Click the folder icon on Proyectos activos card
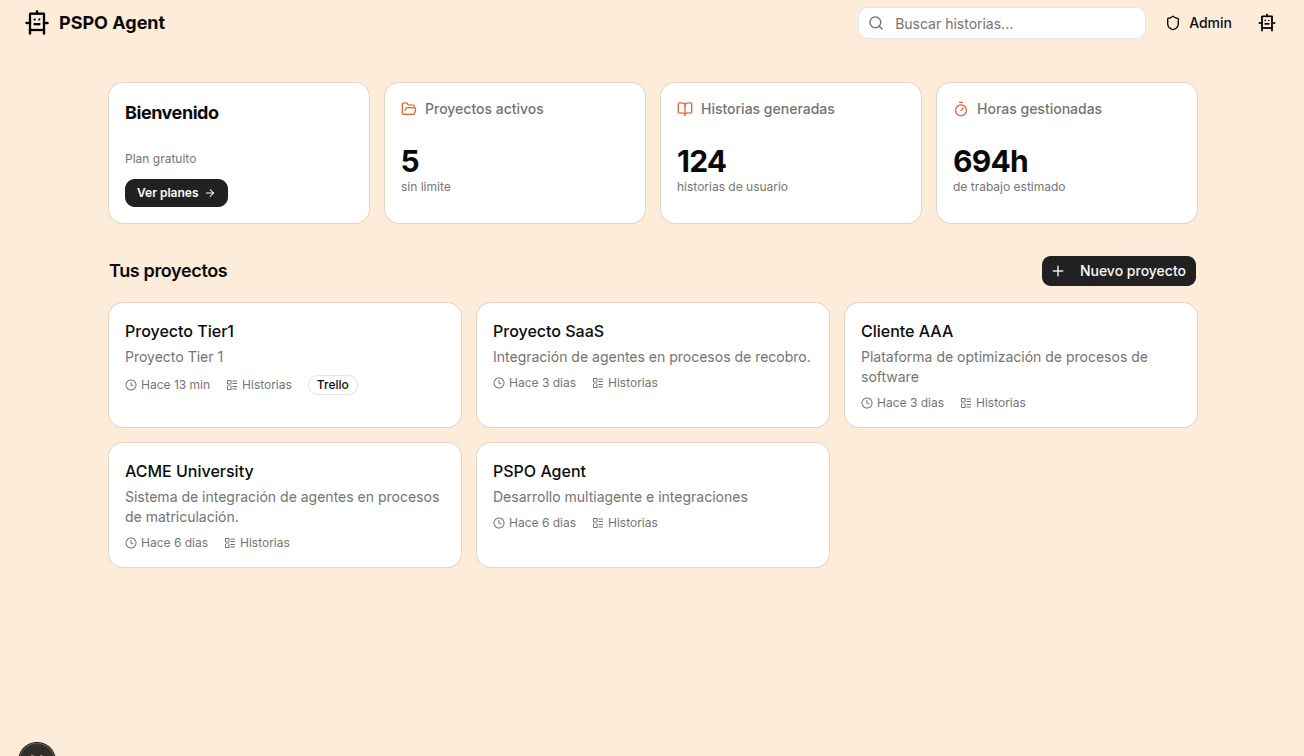Screen dimensions: 1304x756 (408, 108)
